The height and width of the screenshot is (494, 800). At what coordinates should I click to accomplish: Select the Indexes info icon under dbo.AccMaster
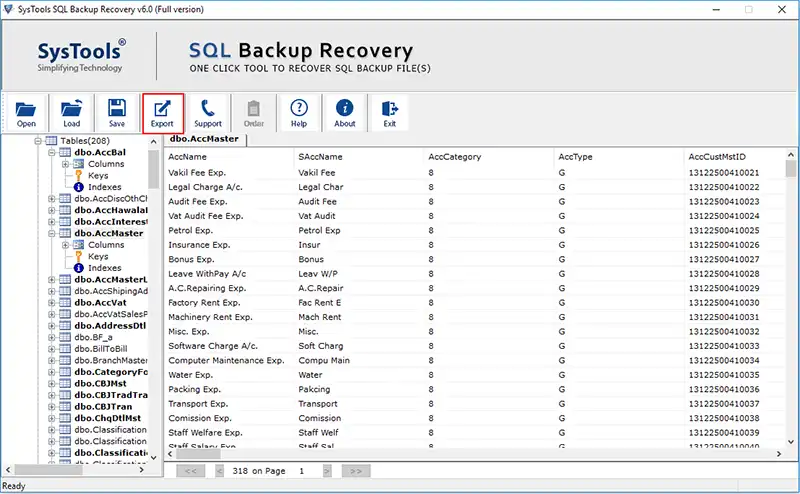coord(79,268)
